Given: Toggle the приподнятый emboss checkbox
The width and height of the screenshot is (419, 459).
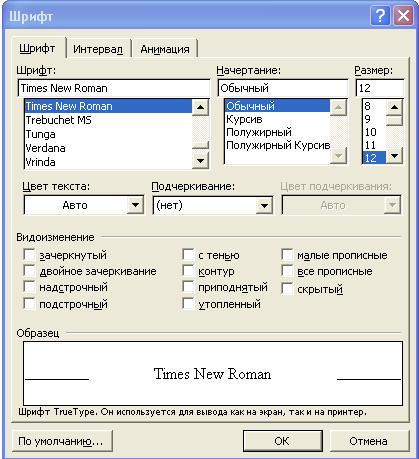Looking at the screenshot, I should tap(188, 287).
